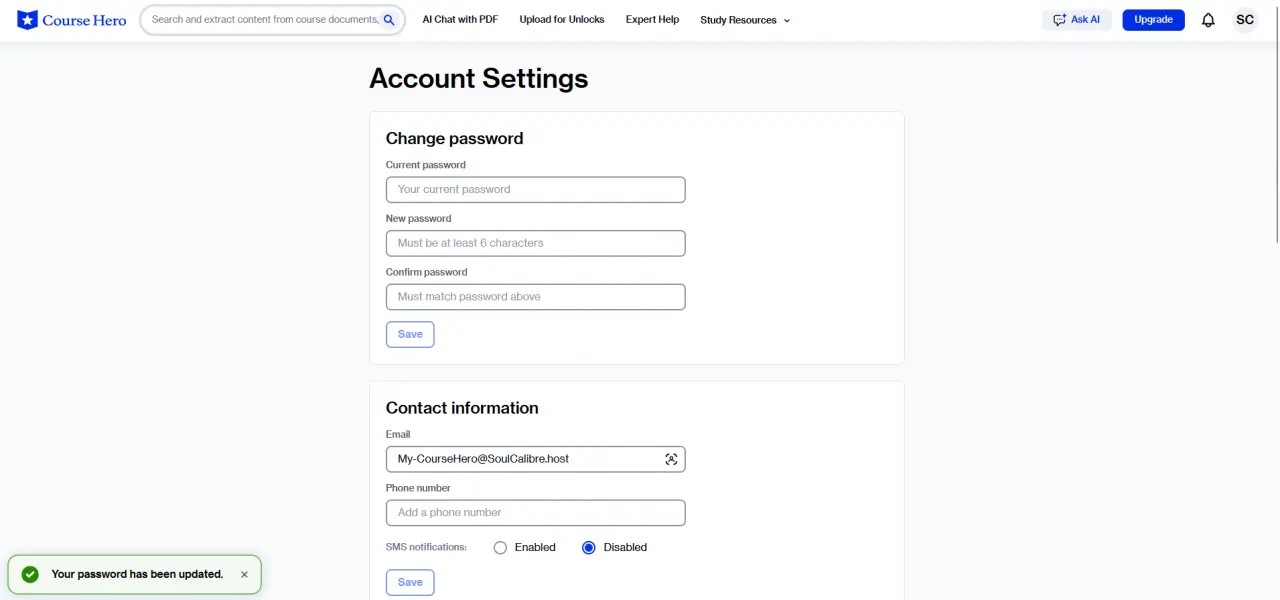
Task: Click the search magnifier icon
Action: [389, 20]
